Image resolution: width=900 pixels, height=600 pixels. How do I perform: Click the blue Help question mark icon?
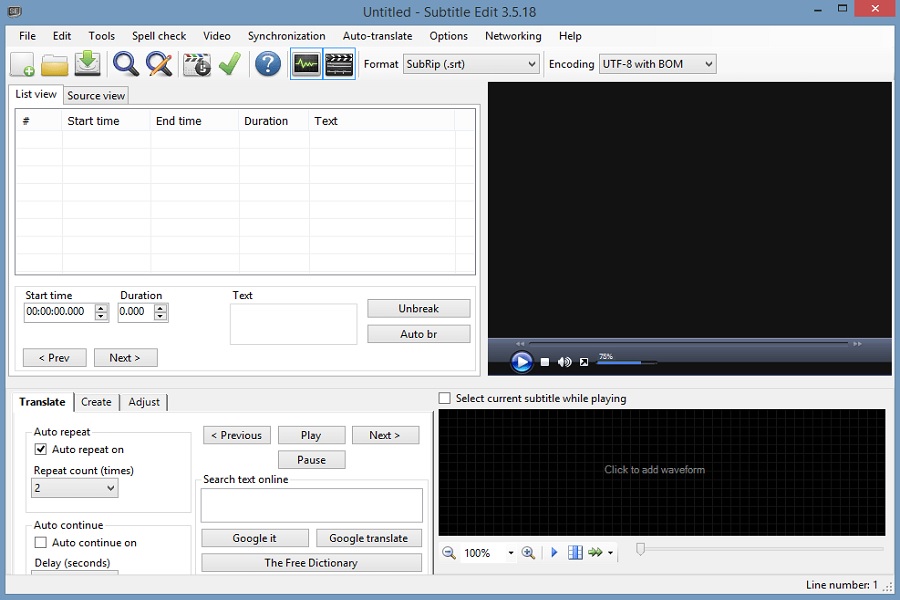tap(267, 64)
